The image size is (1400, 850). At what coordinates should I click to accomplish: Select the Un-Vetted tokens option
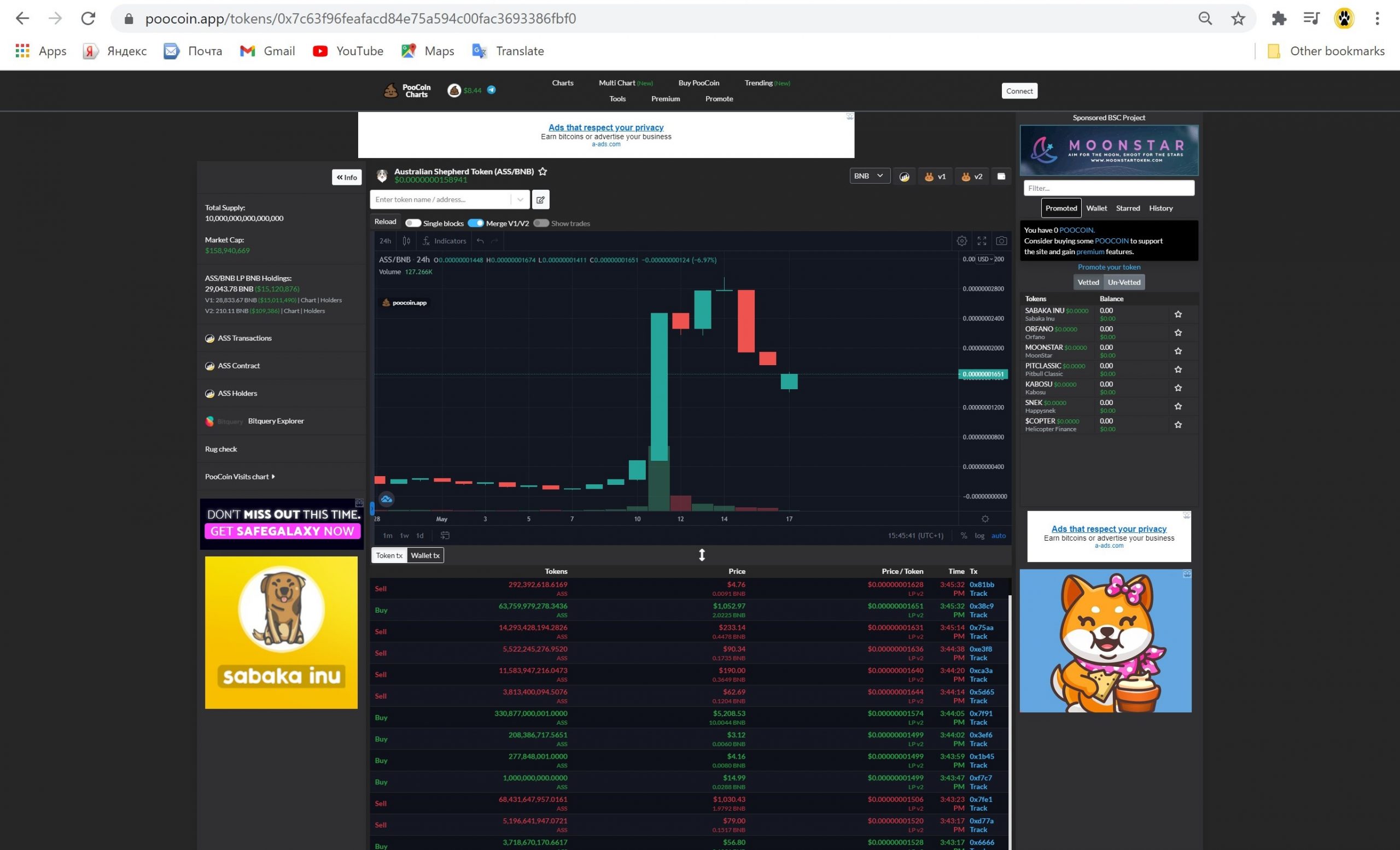(x=1124, y=282)
